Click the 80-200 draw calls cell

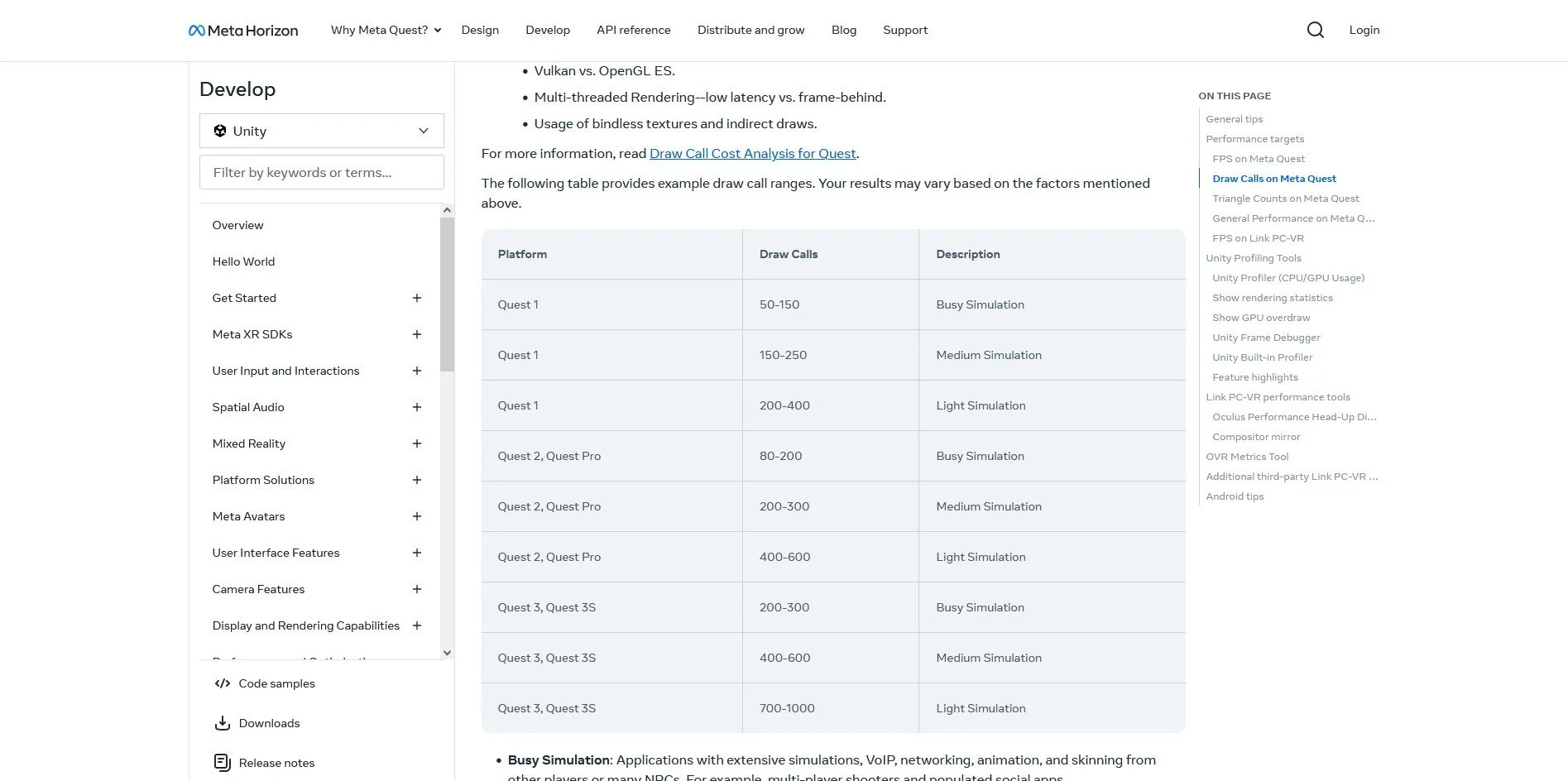(x=830, y=456)
